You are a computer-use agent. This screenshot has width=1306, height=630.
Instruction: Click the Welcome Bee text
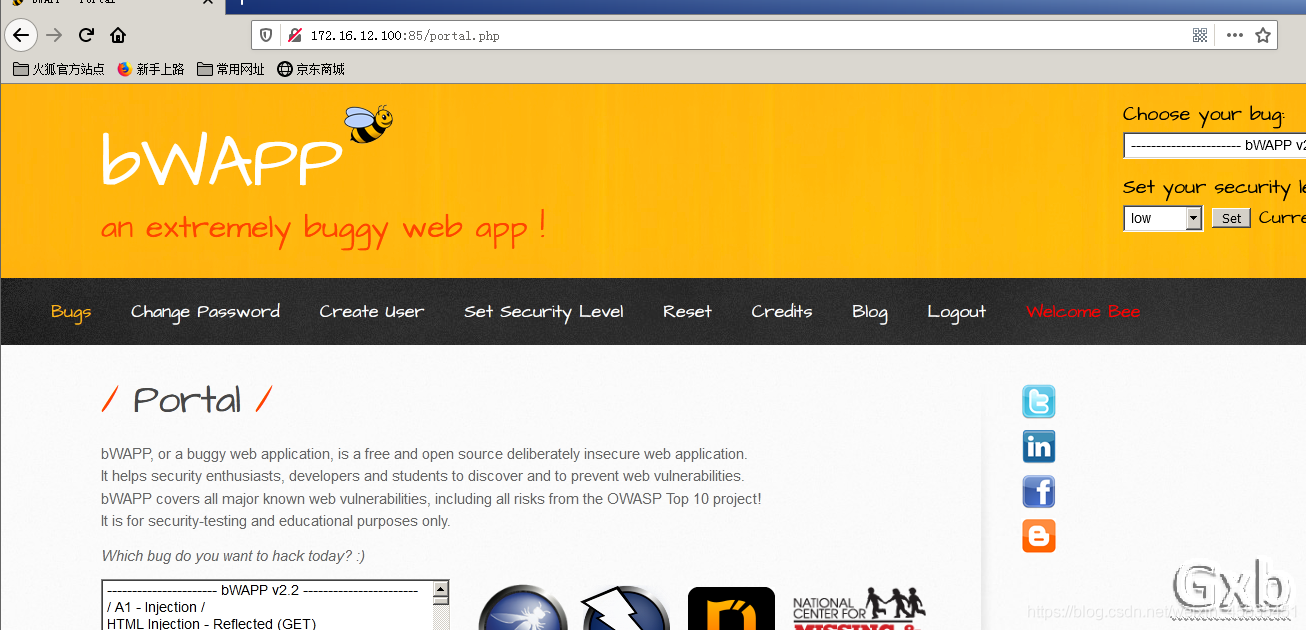pyautogui.click(x=1083, y=312)
